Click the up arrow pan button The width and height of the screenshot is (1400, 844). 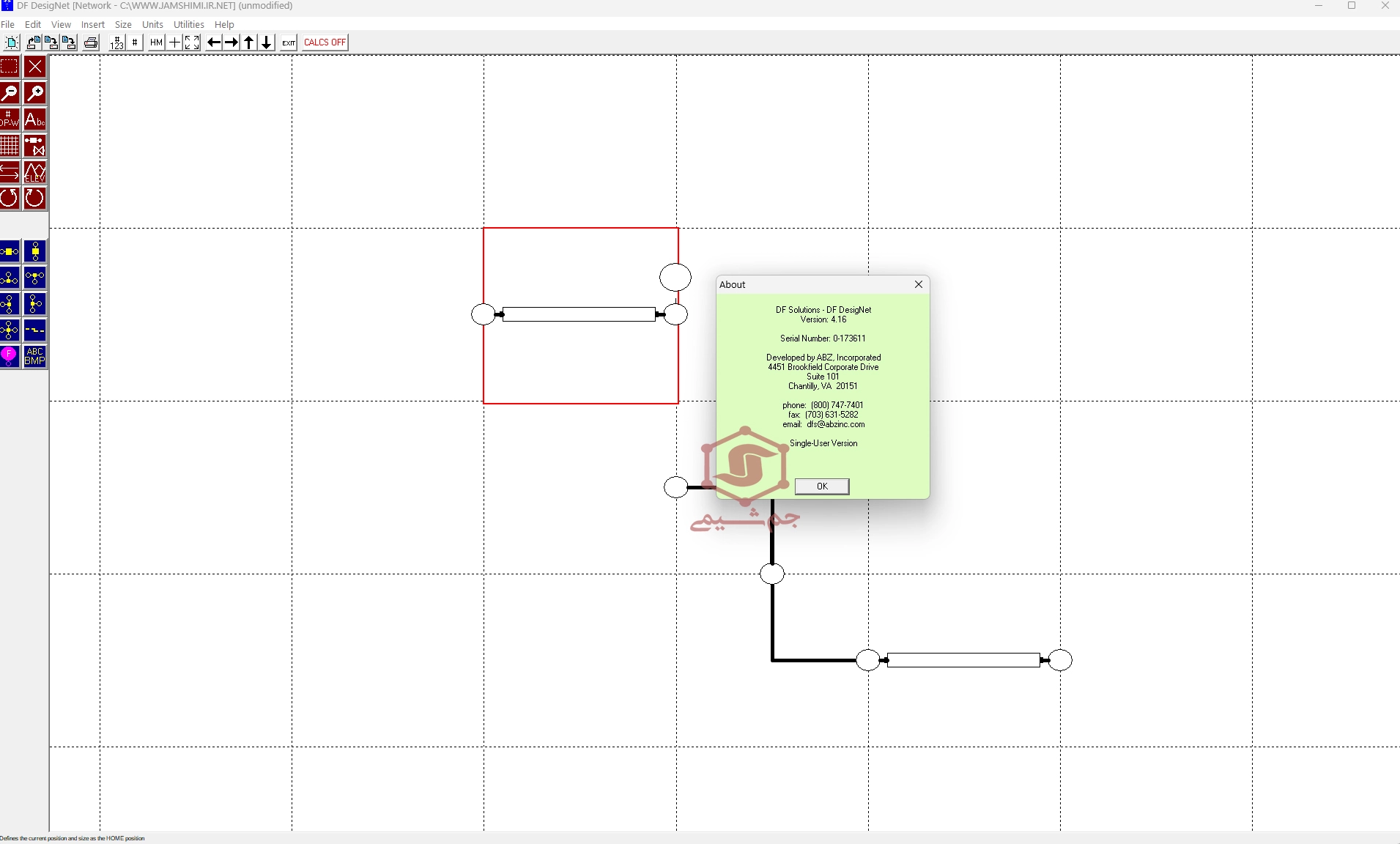tap(249, 42)
